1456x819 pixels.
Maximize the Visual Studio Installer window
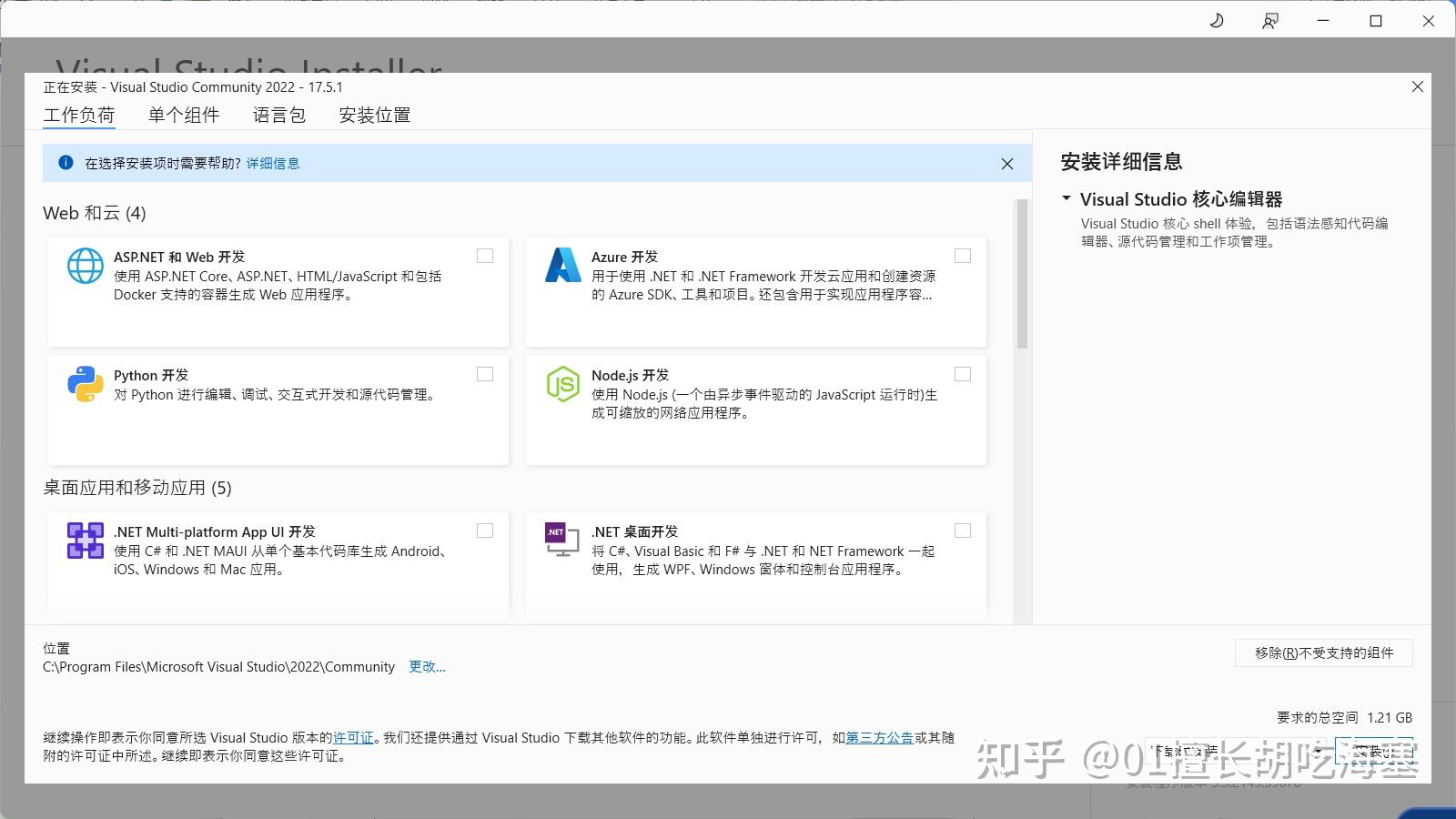1376,20
